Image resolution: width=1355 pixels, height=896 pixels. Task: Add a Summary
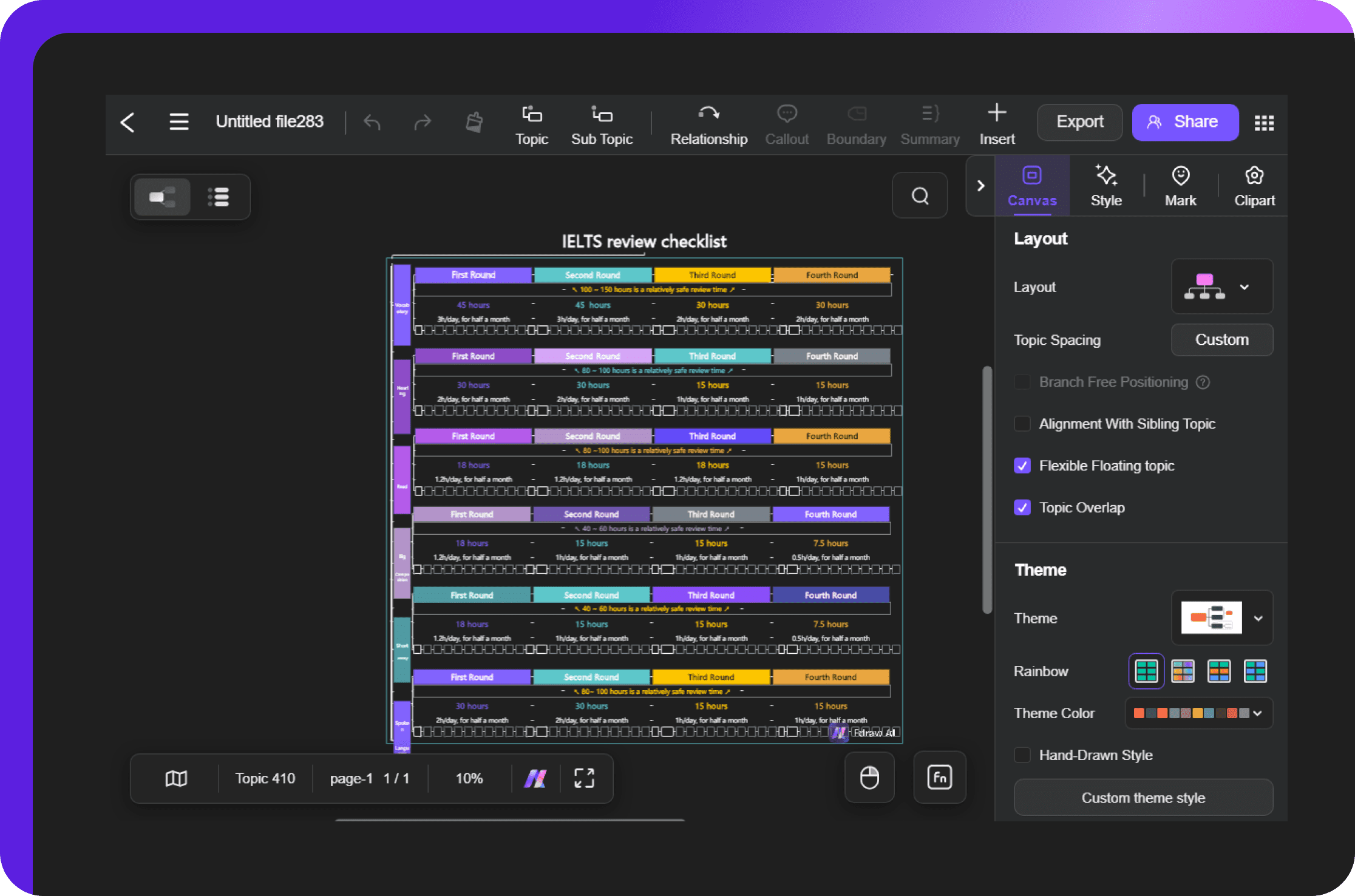(930, 126)
